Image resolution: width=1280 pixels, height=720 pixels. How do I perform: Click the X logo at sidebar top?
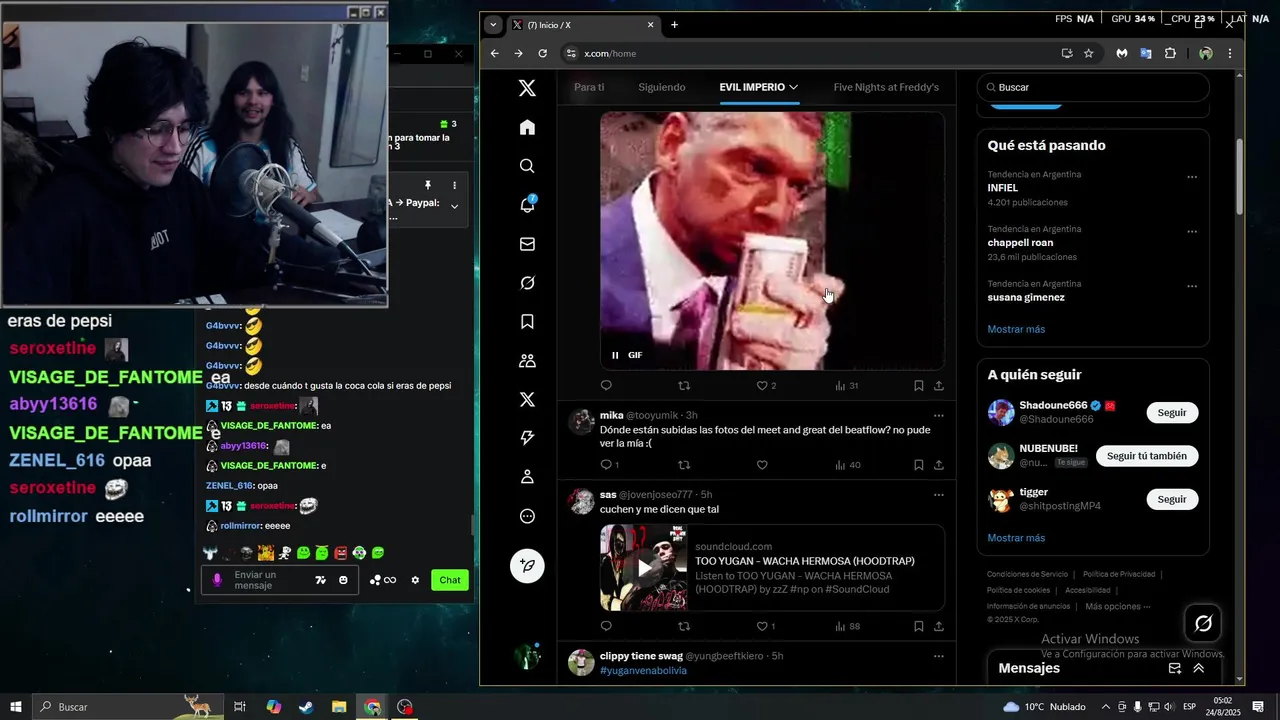[527, 88]
